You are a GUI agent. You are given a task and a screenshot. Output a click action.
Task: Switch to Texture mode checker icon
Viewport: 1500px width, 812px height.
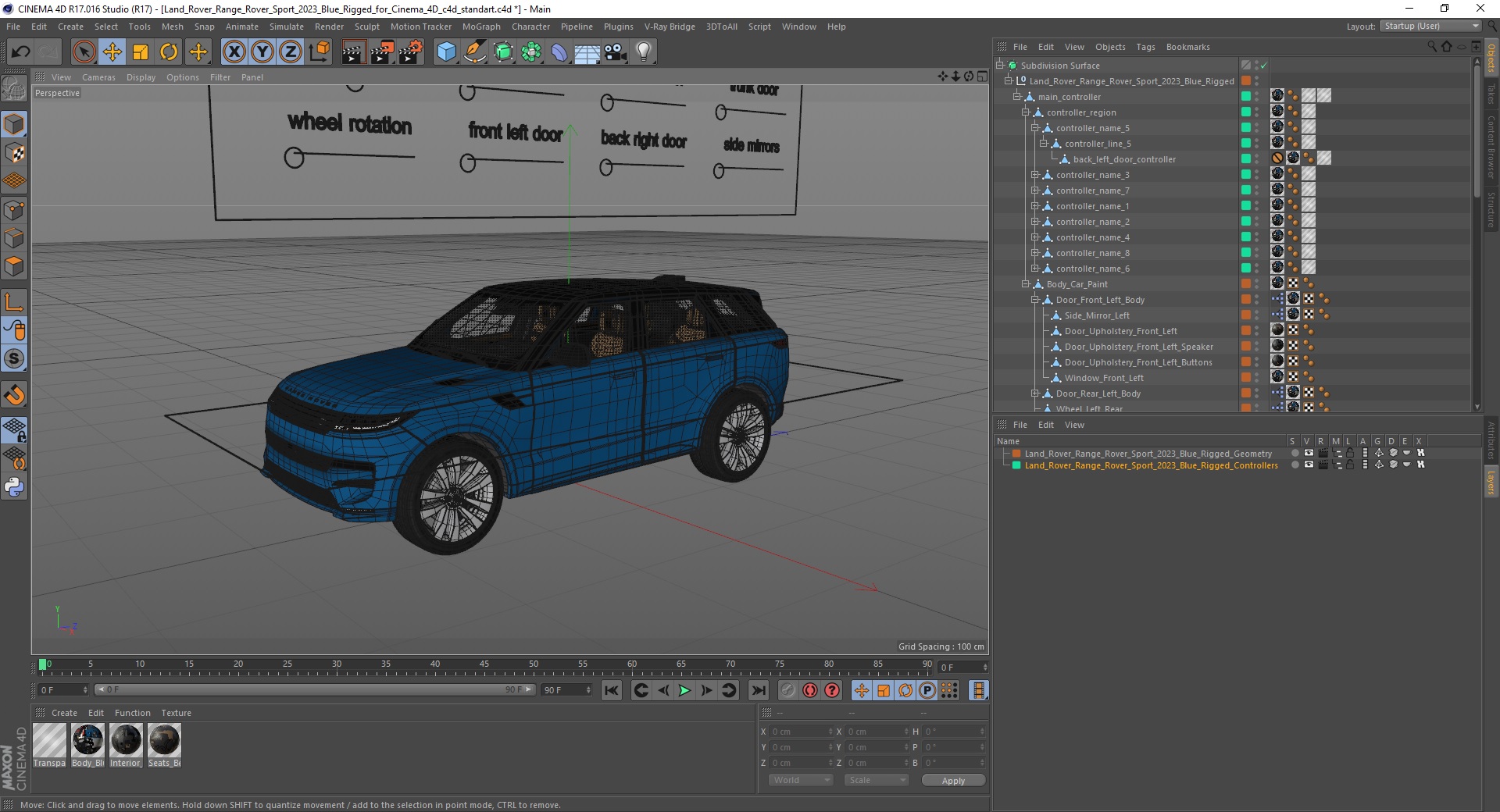[x=14, y=153]
